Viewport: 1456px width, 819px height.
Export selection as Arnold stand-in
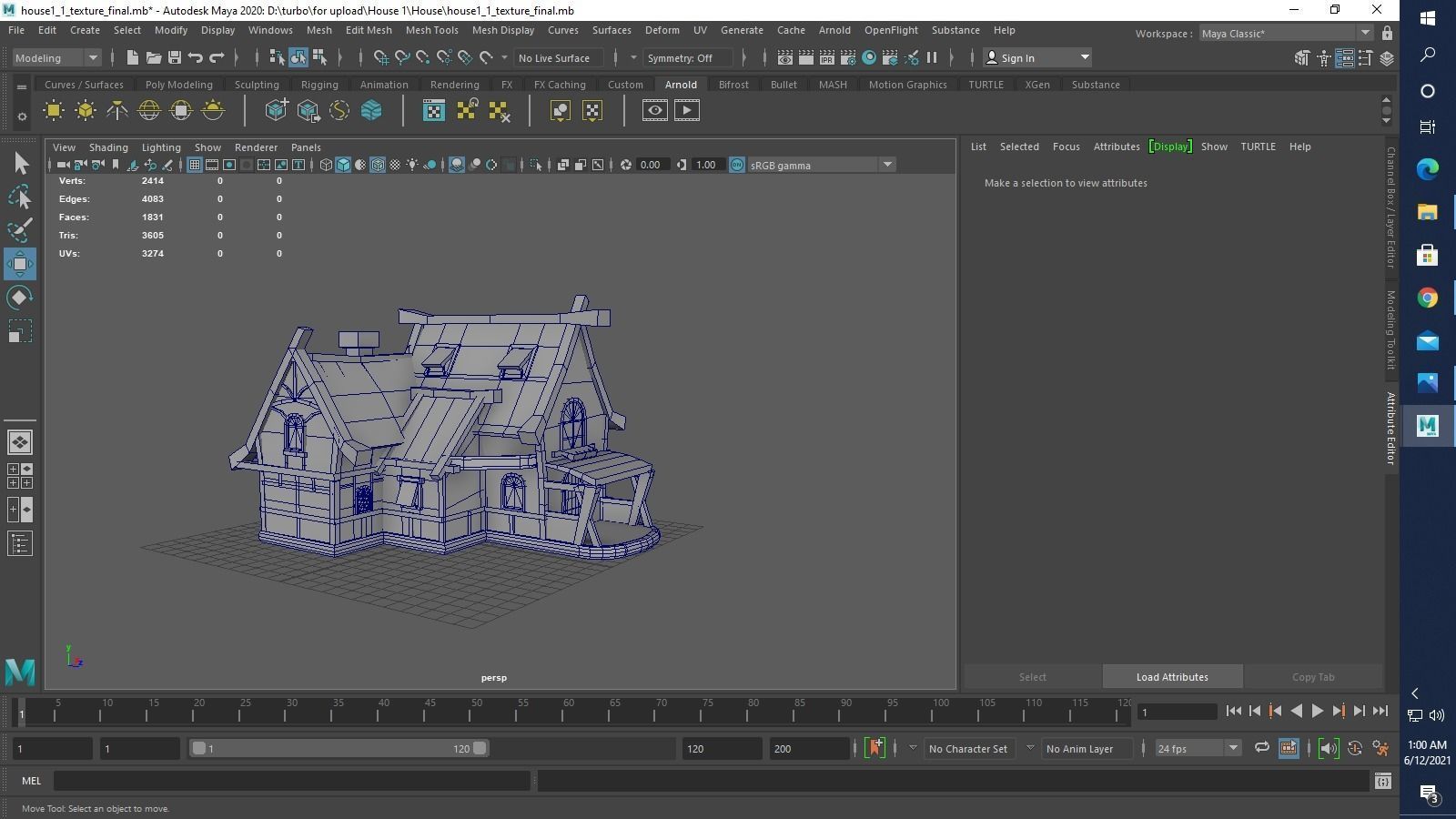pos(308,111)
